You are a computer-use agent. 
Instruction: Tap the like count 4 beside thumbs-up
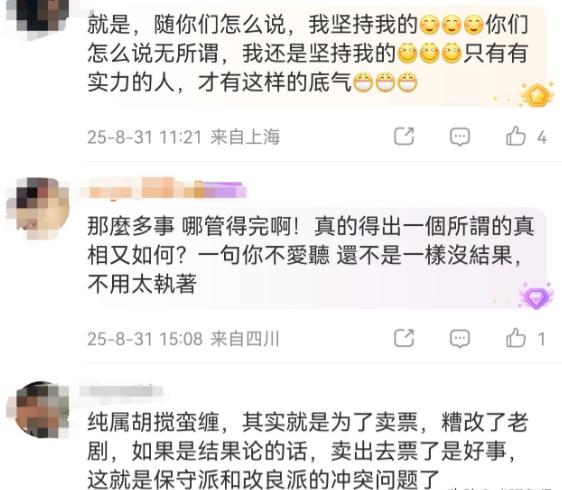542,137
